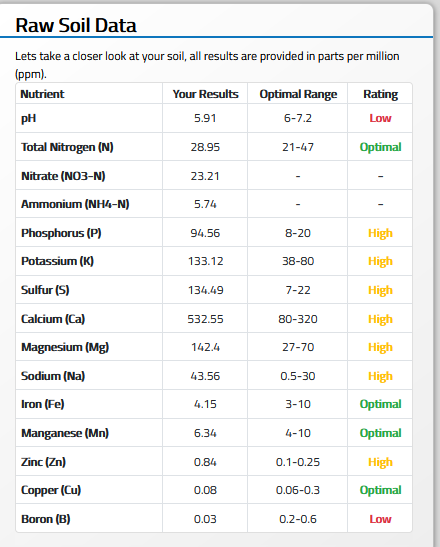Click Sodium (Na) optimal range 0.5-30
The height and width of the screenshot is (547, 440).
[298, 376]
